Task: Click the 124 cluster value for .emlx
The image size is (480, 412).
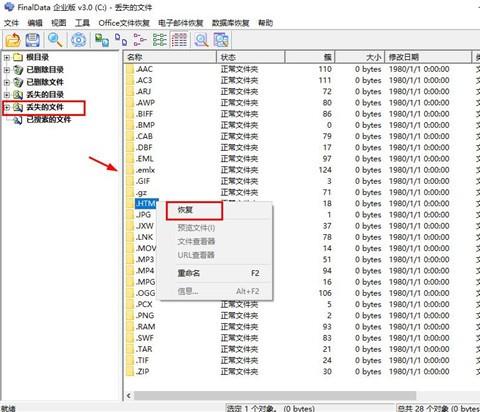Action: 325,170
